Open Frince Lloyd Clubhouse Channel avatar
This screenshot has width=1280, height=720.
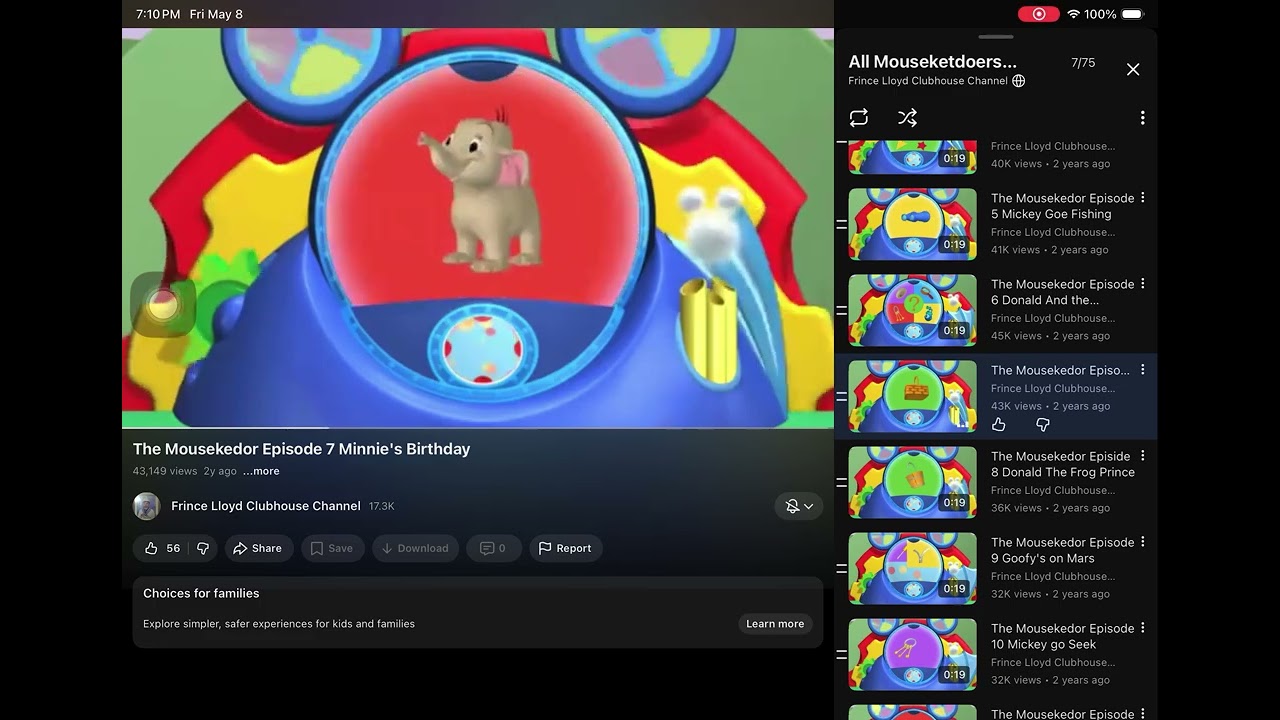(x=147, y=506)
